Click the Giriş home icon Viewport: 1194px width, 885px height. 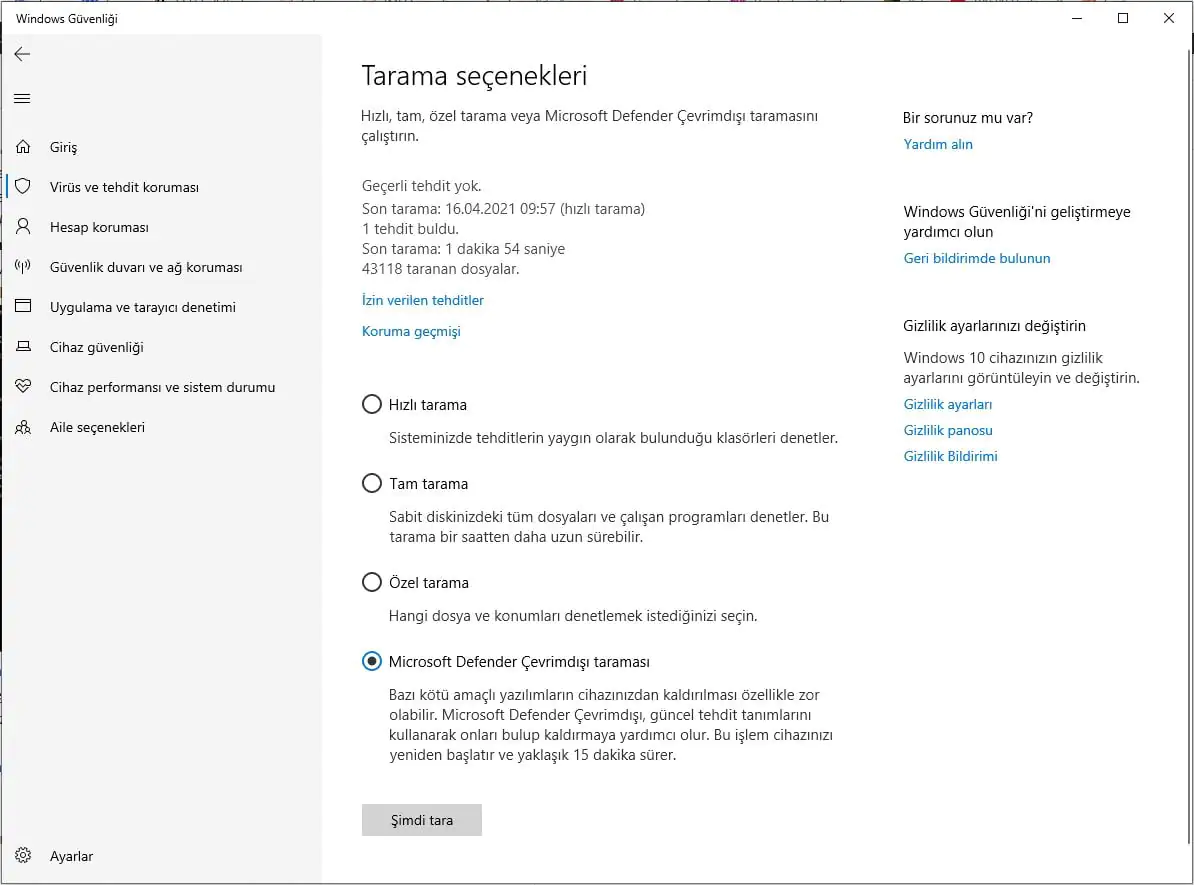click(x=22, y=147)
